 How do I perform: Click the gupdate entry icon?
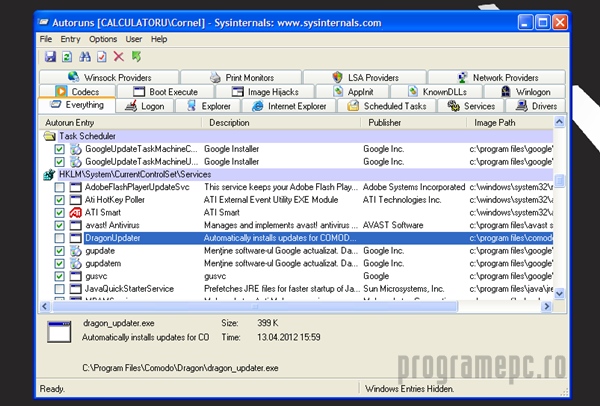coord(75,251)
